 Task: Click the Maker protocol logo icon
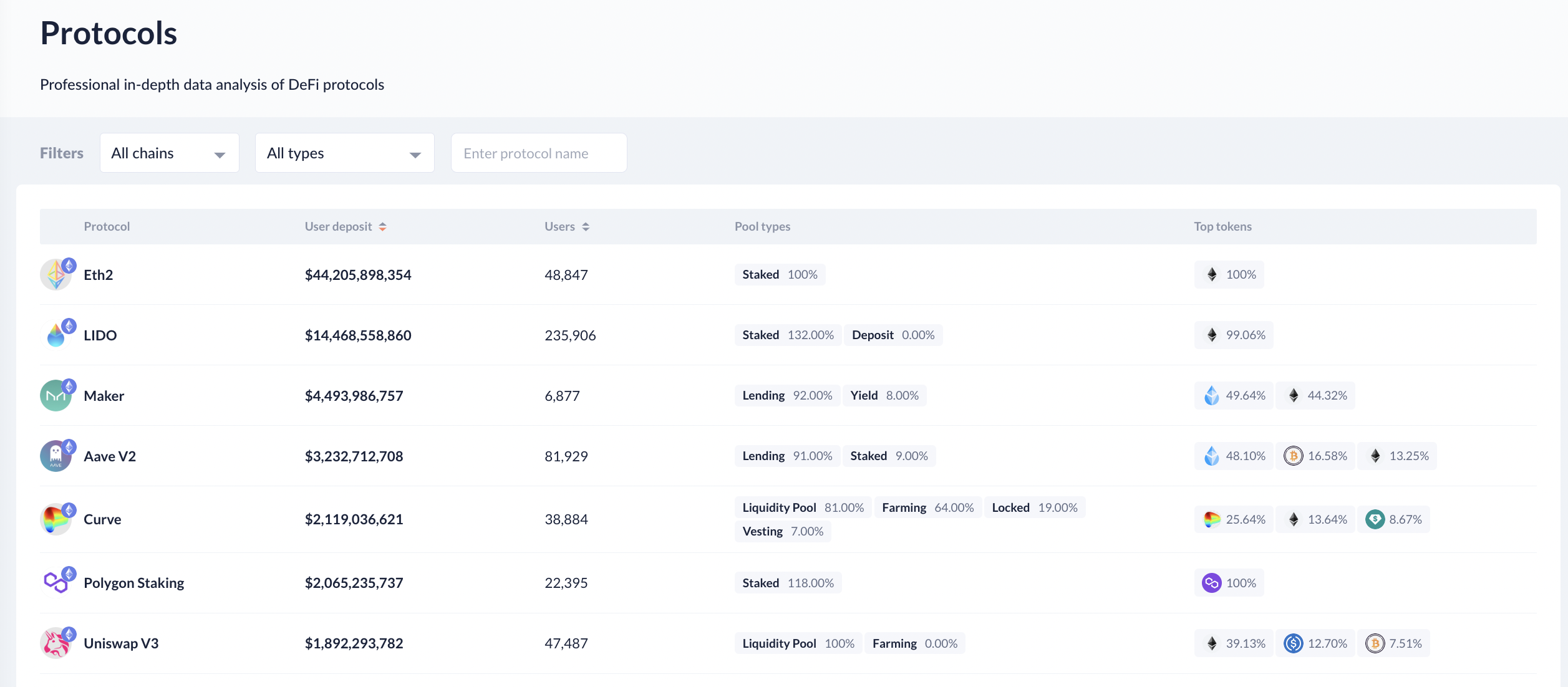pyautogui.click(x=56, y=395)
